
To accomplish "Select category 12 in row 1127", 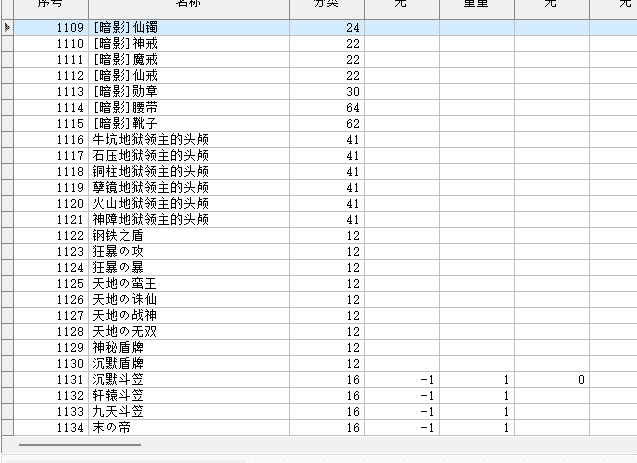I will tap(327, 316).
